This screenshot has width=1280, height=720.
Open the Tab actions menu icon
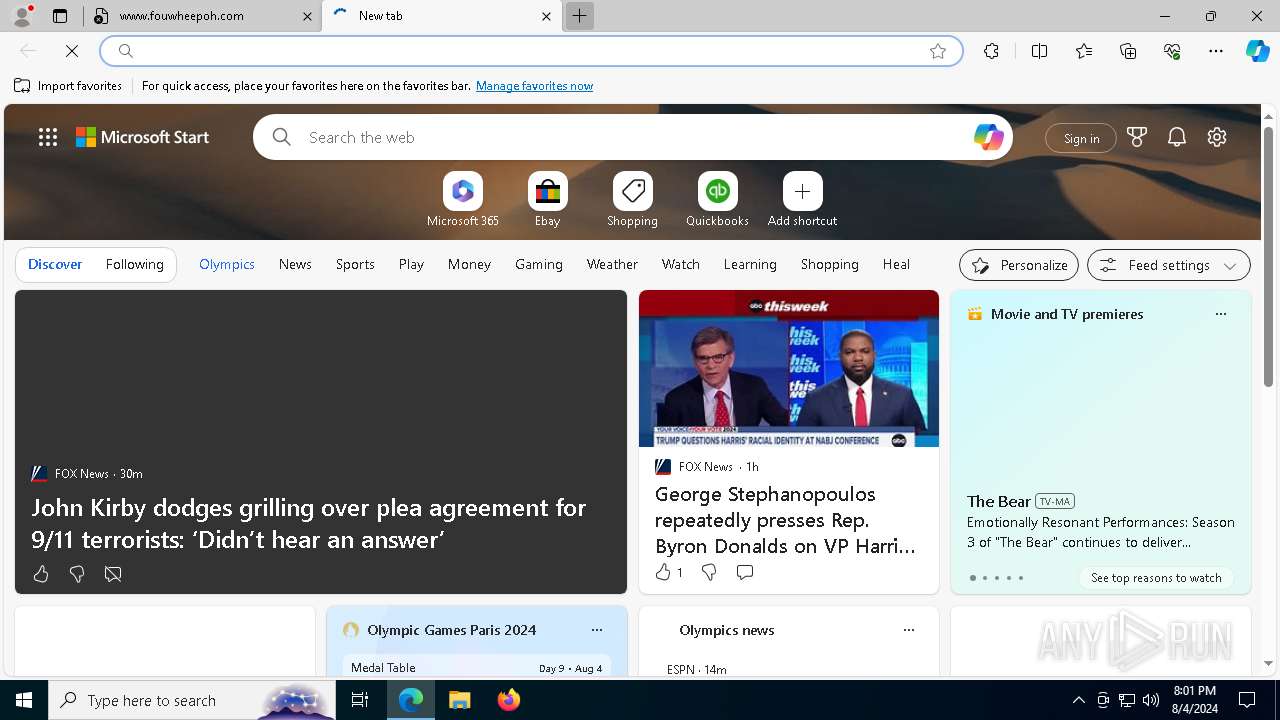(x=60, y=16)
